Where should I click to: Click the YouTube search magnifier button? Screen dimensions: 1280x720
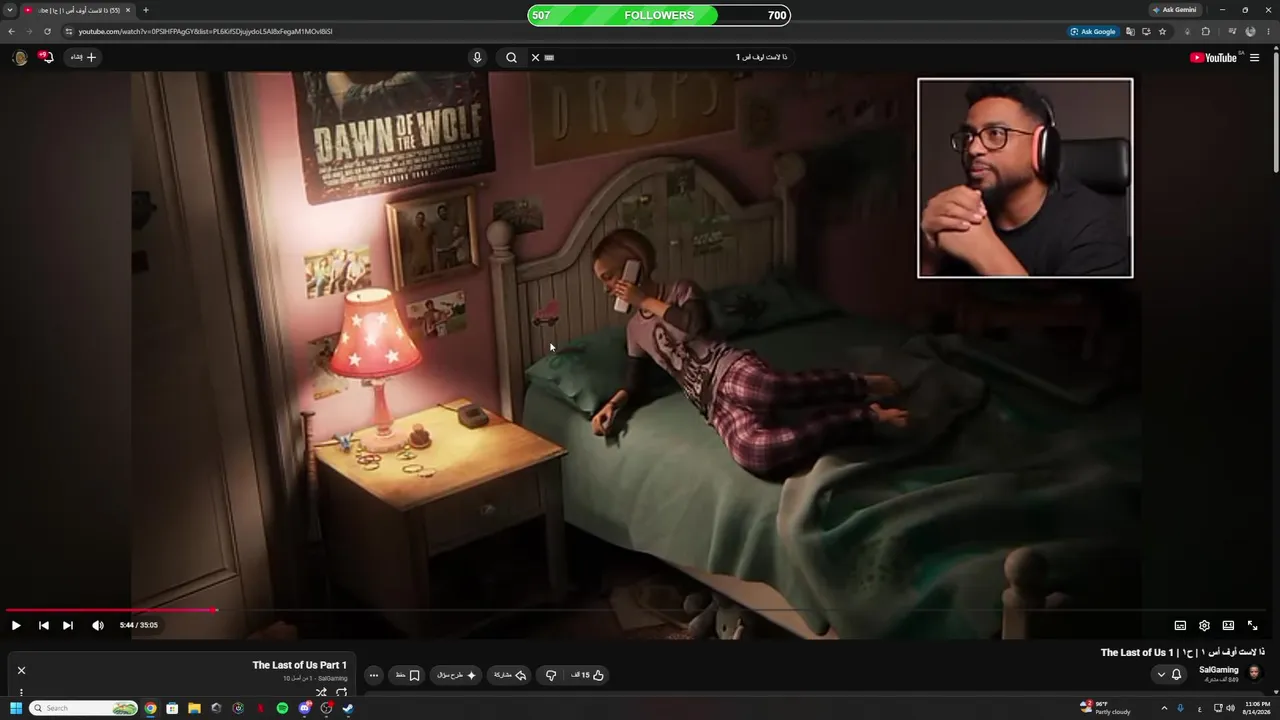point(511,57)
